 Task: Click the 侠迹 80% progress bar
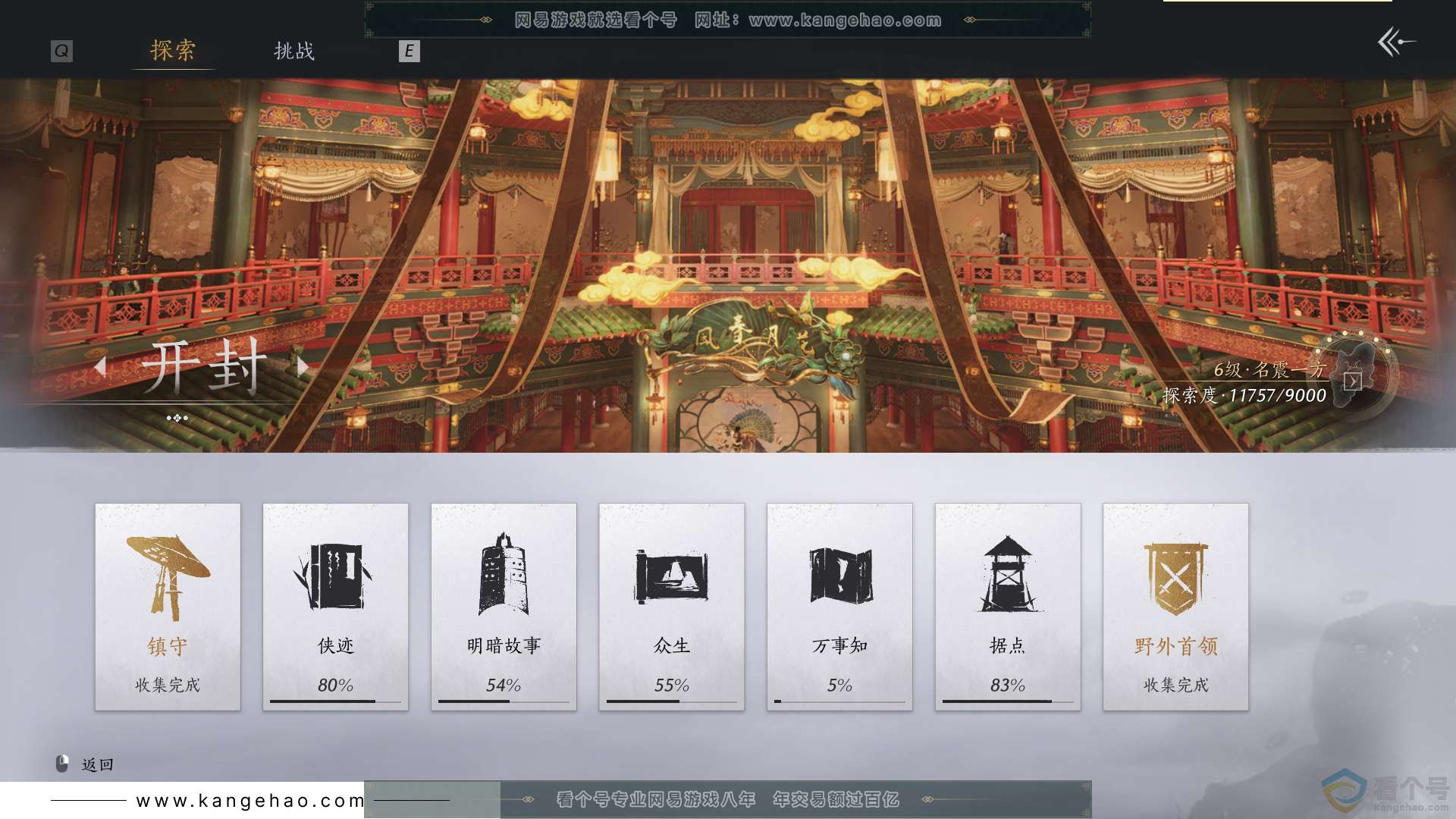pyautogui.click(x=335, y=701)
